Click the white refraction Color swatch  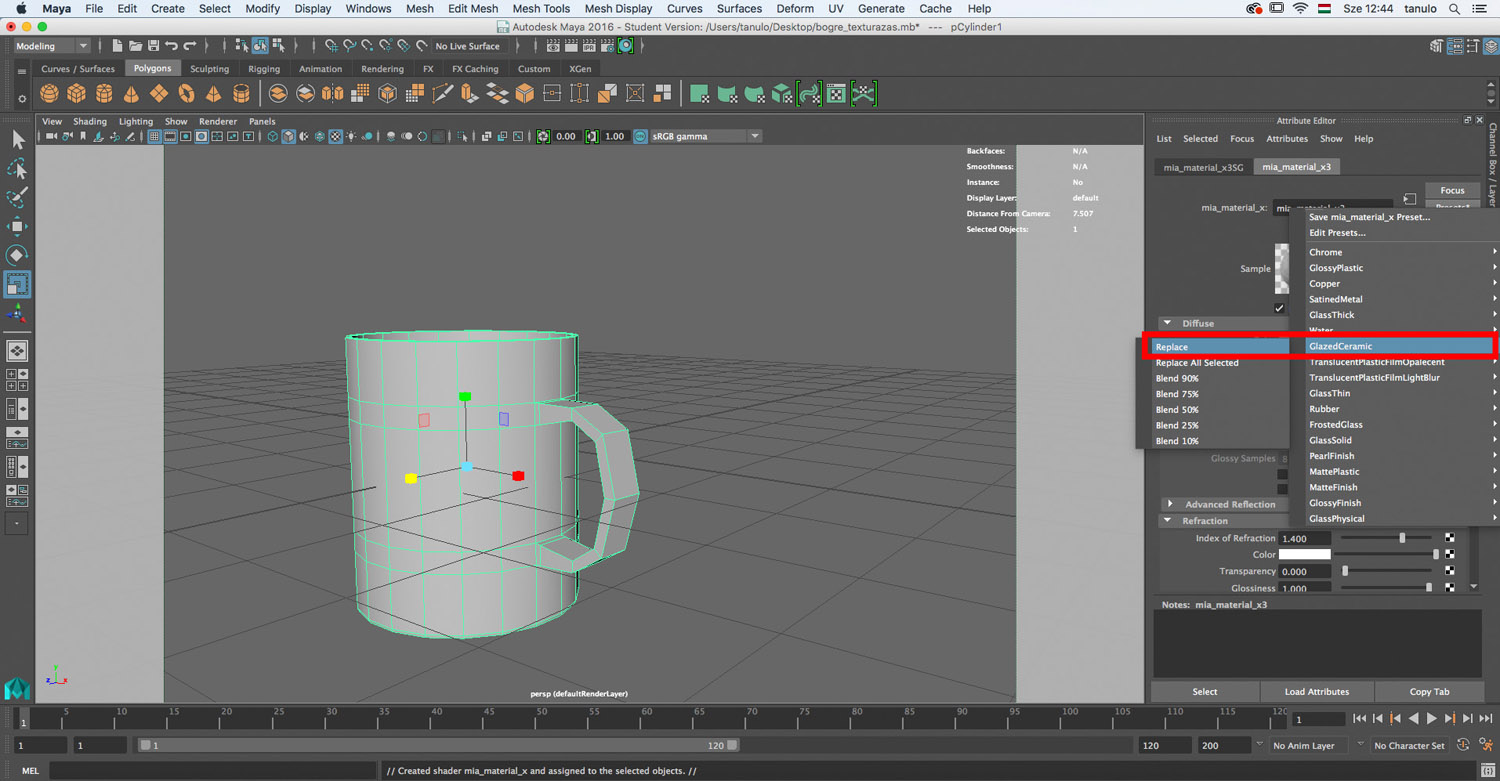click(1304, 555)
